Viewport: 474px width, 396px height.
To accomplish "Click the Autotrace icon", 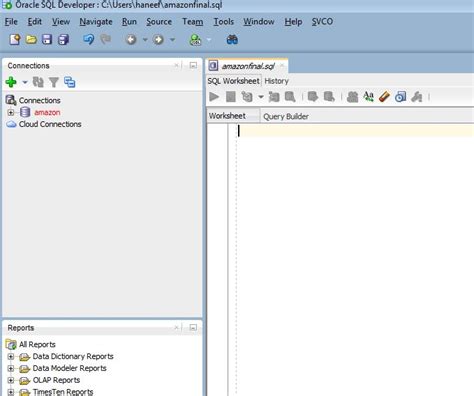I will pos(274,97).
